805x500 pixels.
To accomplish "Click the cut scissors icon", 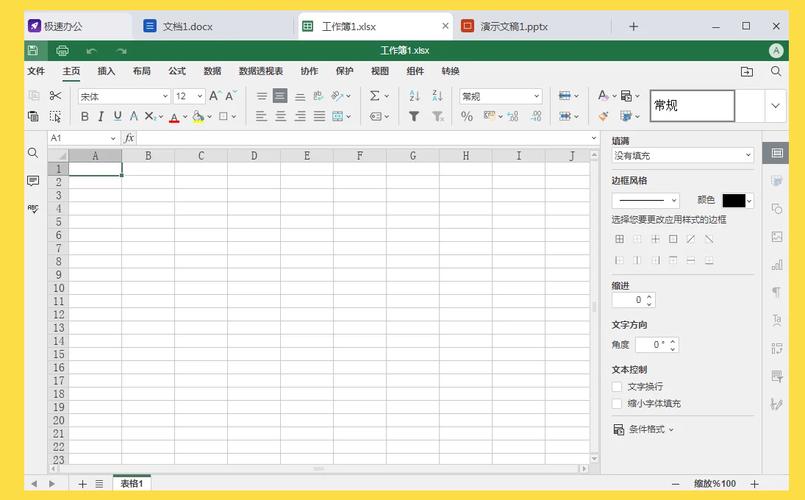I will pos(55,95).
